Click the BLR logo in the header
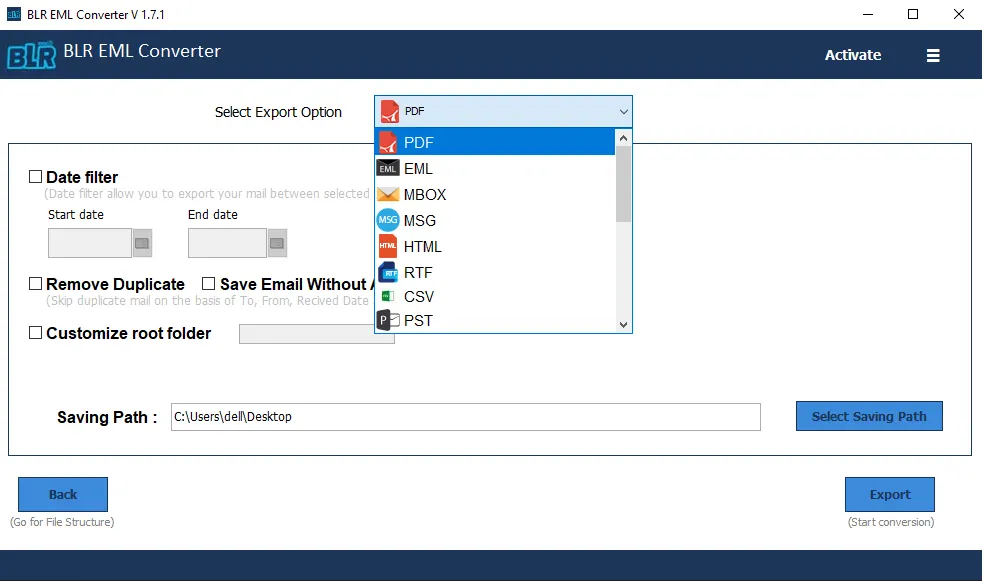The height and width of the screenshot is (582, 986). click(31, 55)
